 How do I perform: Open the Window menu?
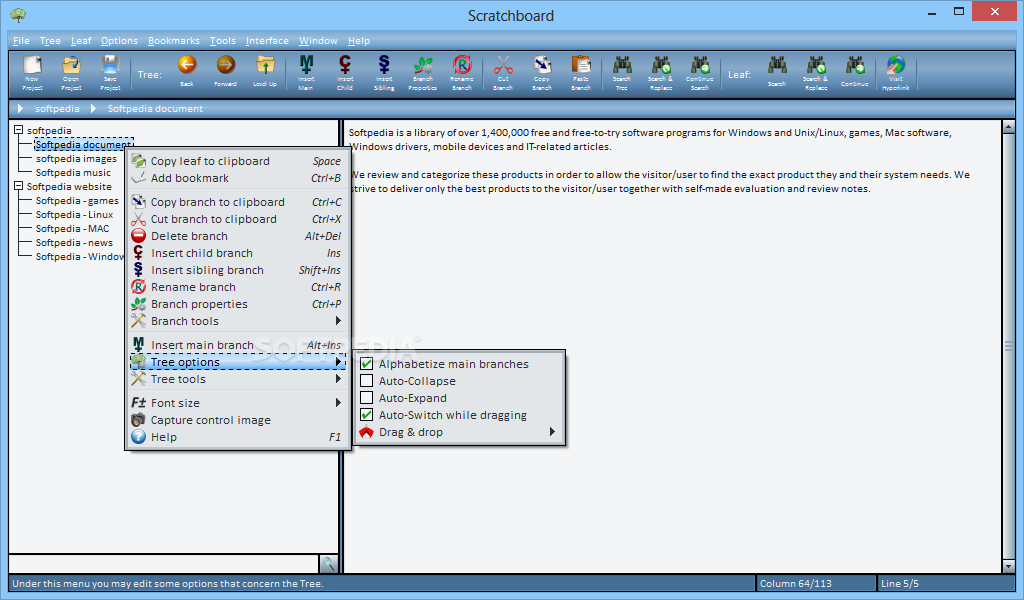[318, 40]
